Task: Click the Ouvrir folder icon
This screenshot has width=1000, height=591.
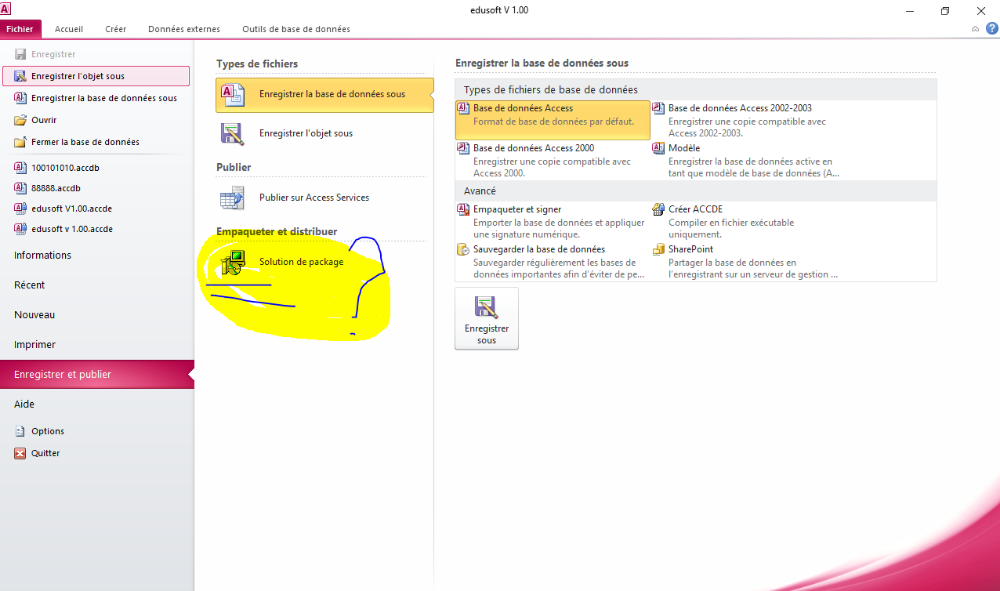Action: point(20,120)
